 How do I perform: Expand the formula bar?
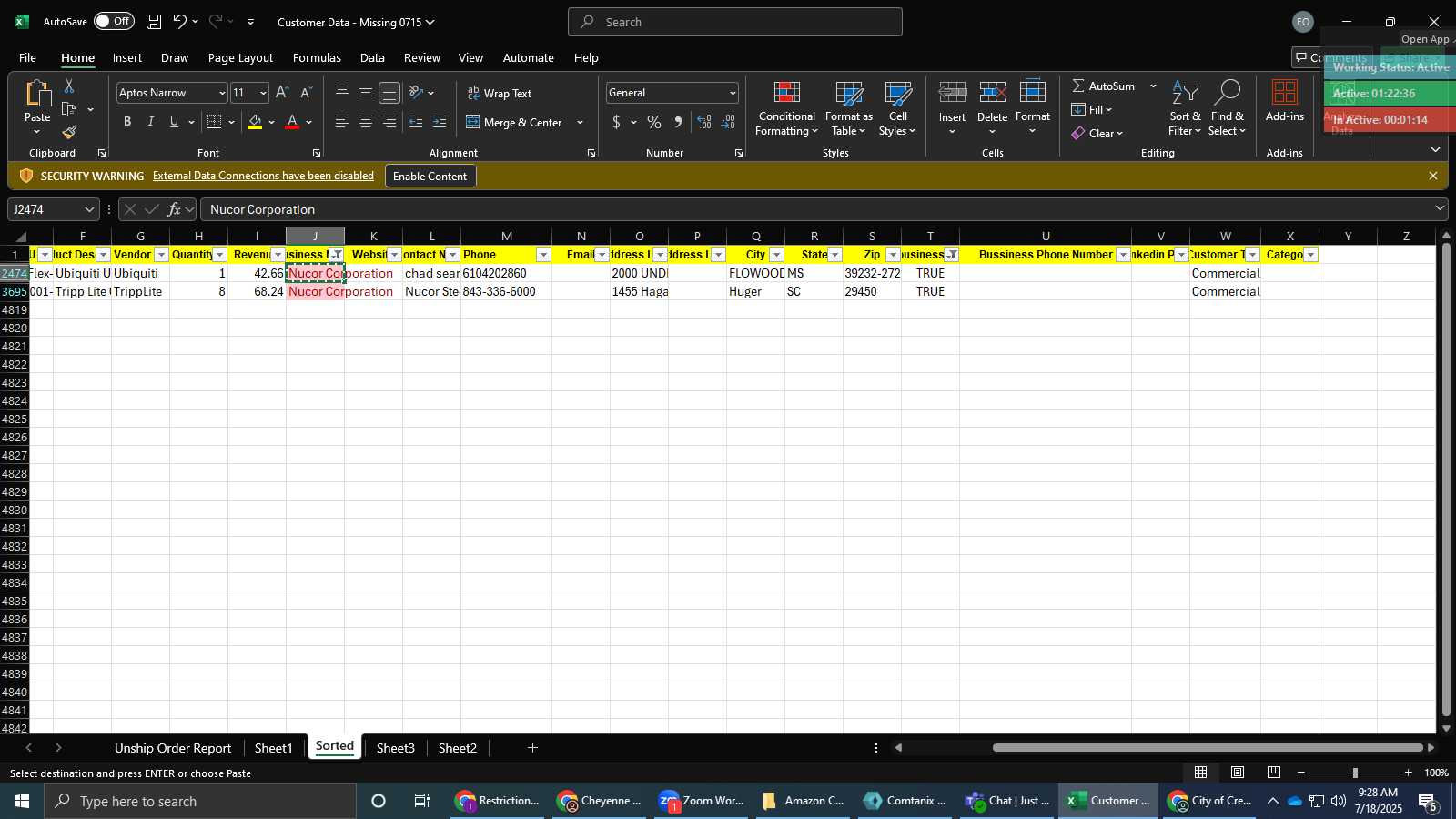(x=1440, y=209)
